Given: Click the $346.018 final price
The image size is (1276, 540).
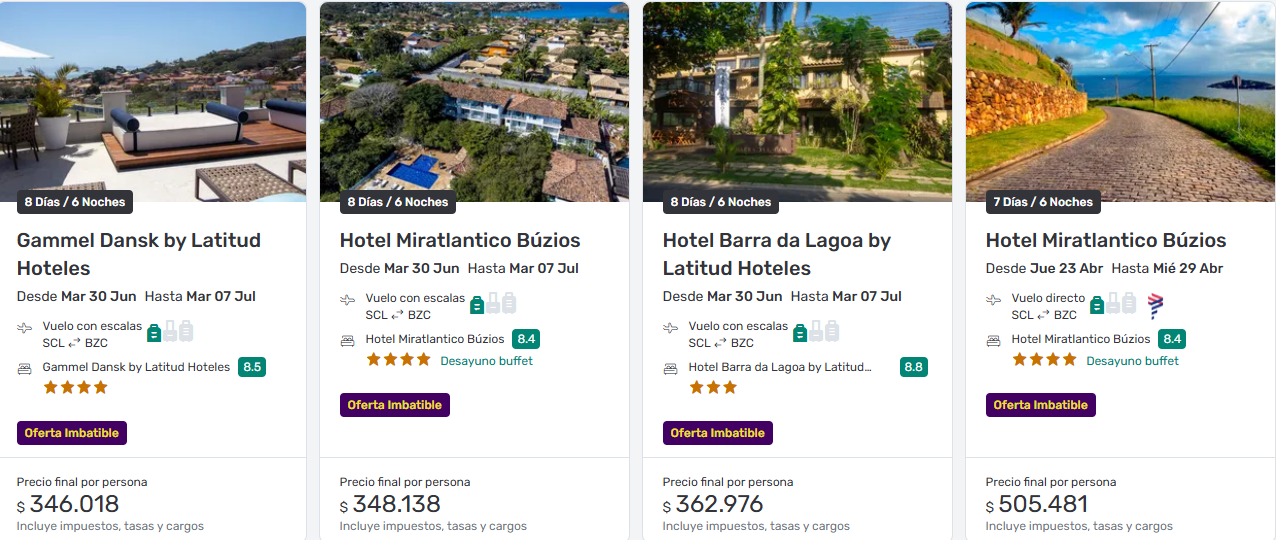Looking at the screenshot, I should click(x=74, y=504).
